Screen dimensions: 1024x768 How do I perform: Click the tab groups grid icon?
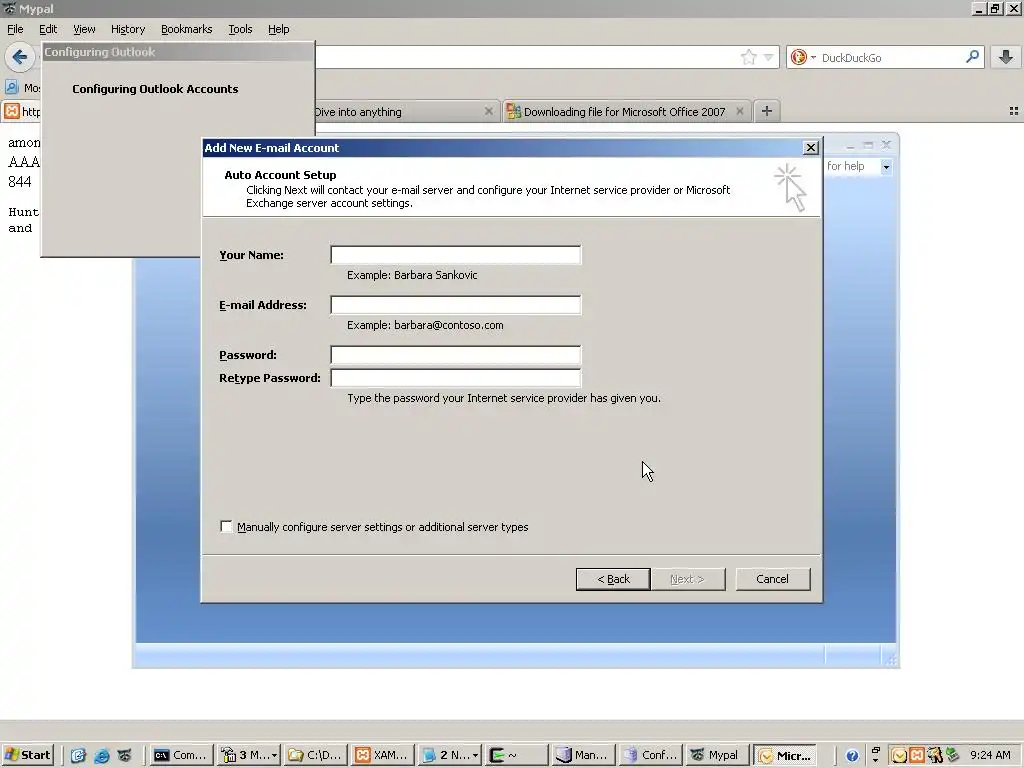pyautogui.click(x=1014, y=112)
